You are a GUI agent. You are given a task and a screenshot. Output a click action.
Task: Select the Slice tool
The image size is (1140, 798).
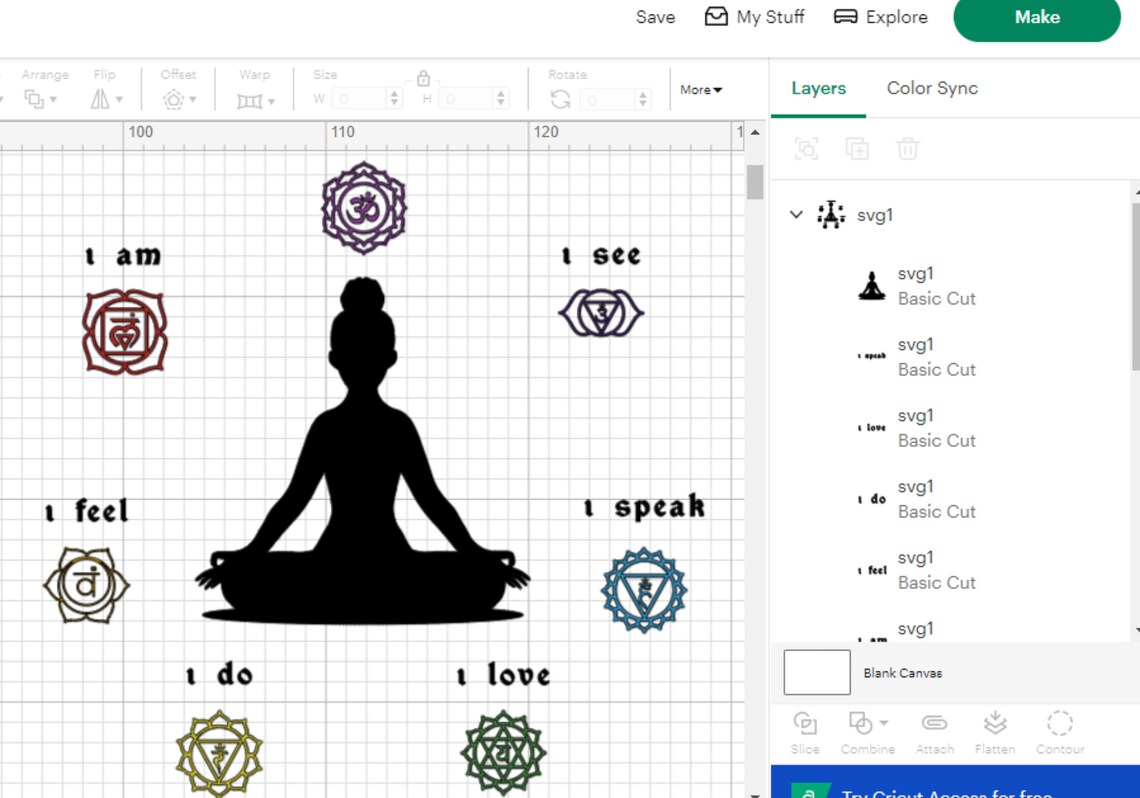[x=805, y=730]
